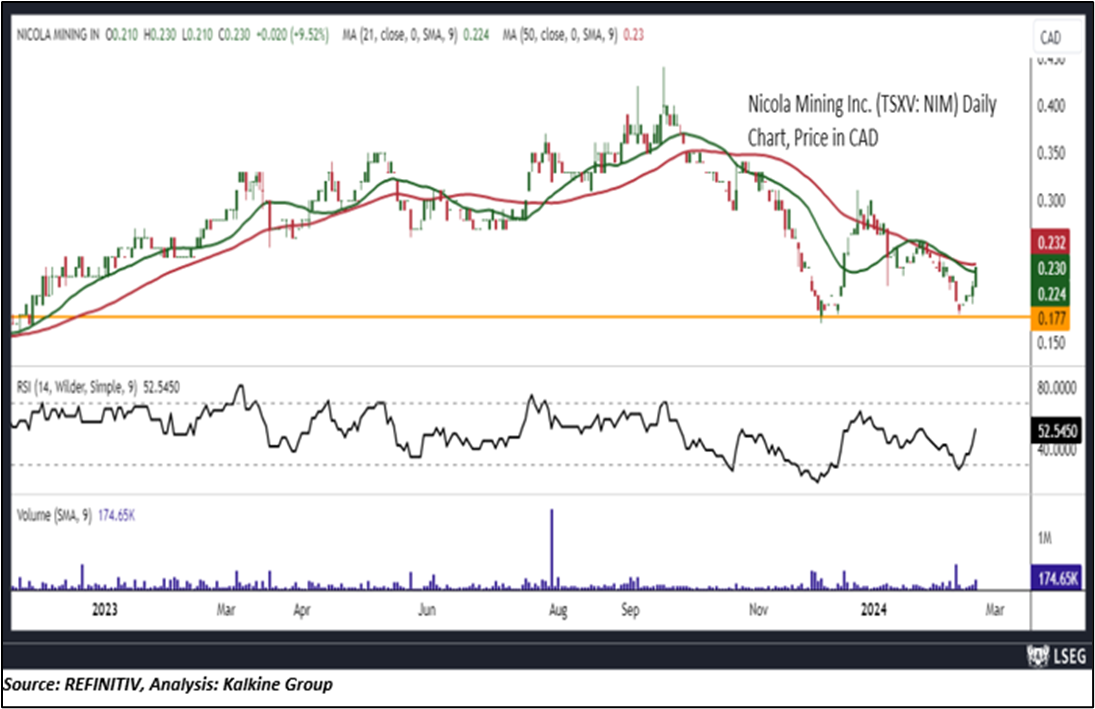The image size is (1095, 709).
Task: Click the 52.5450 value beside RSI label
Action: pos(161,386)
